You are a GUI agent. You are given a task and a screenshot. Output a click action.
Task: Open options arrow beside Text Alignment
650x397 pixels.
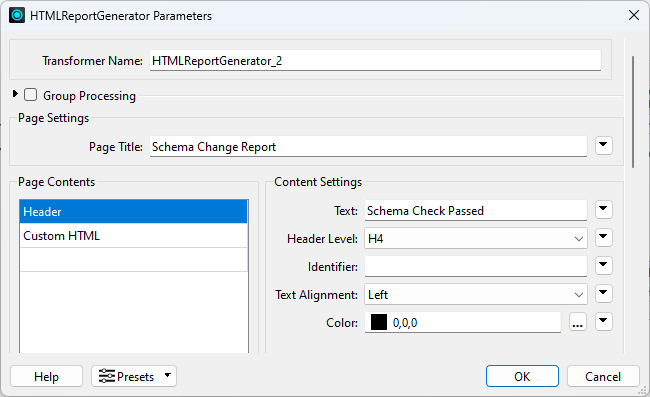tap(604, 293)
